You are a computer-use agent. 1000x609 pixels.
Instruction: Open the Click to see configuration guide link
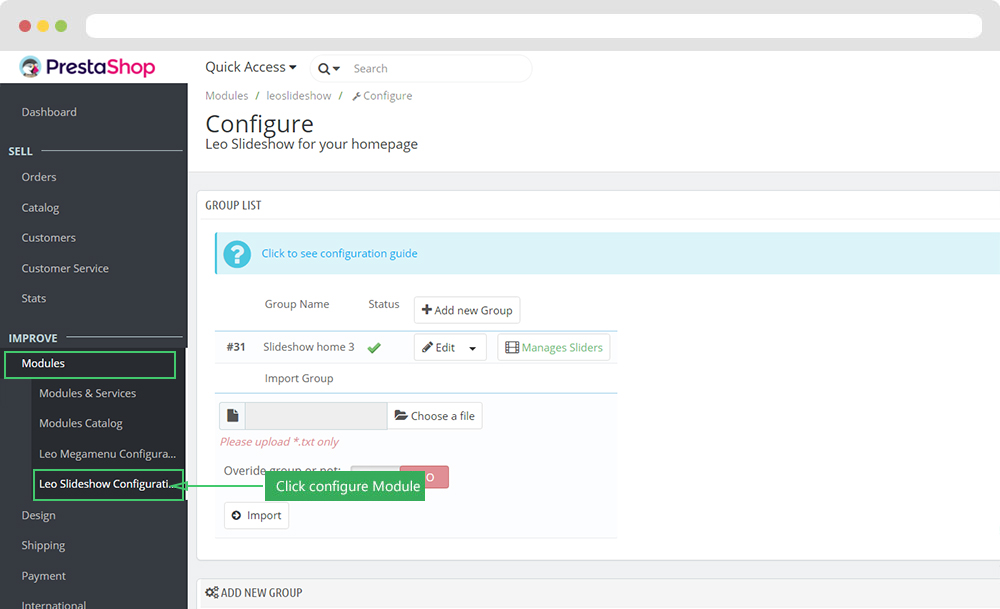click(339, 254)
